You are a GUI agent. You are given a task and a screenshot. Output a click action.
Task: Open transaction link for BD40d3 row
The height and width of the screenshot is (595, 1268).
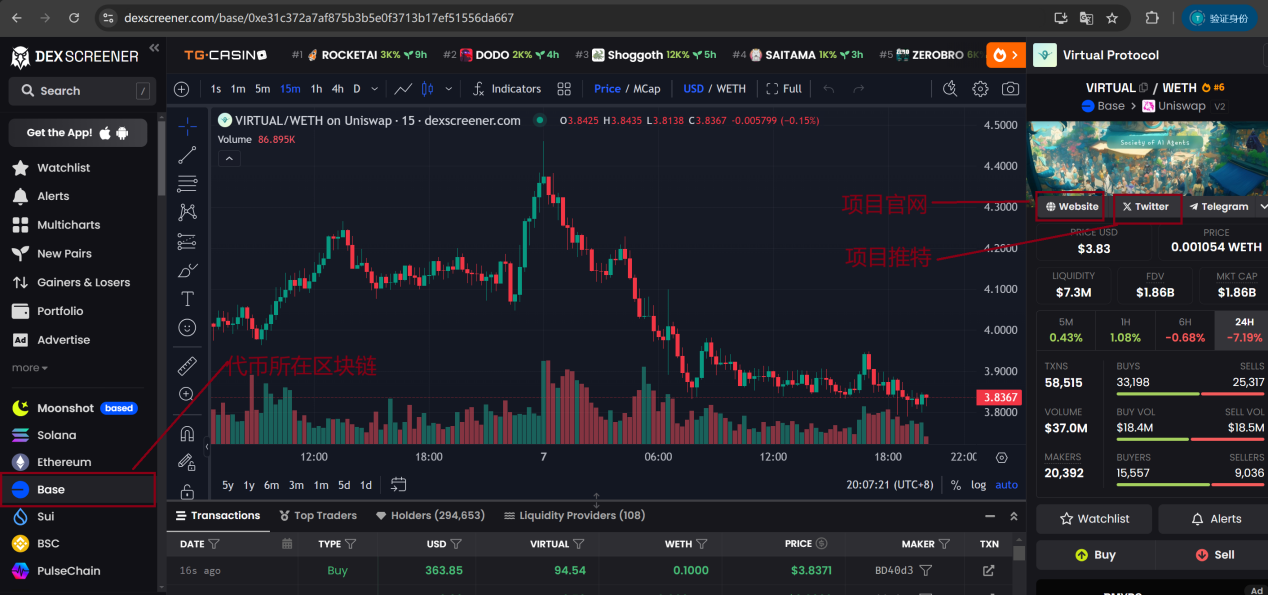coord(989,571)
